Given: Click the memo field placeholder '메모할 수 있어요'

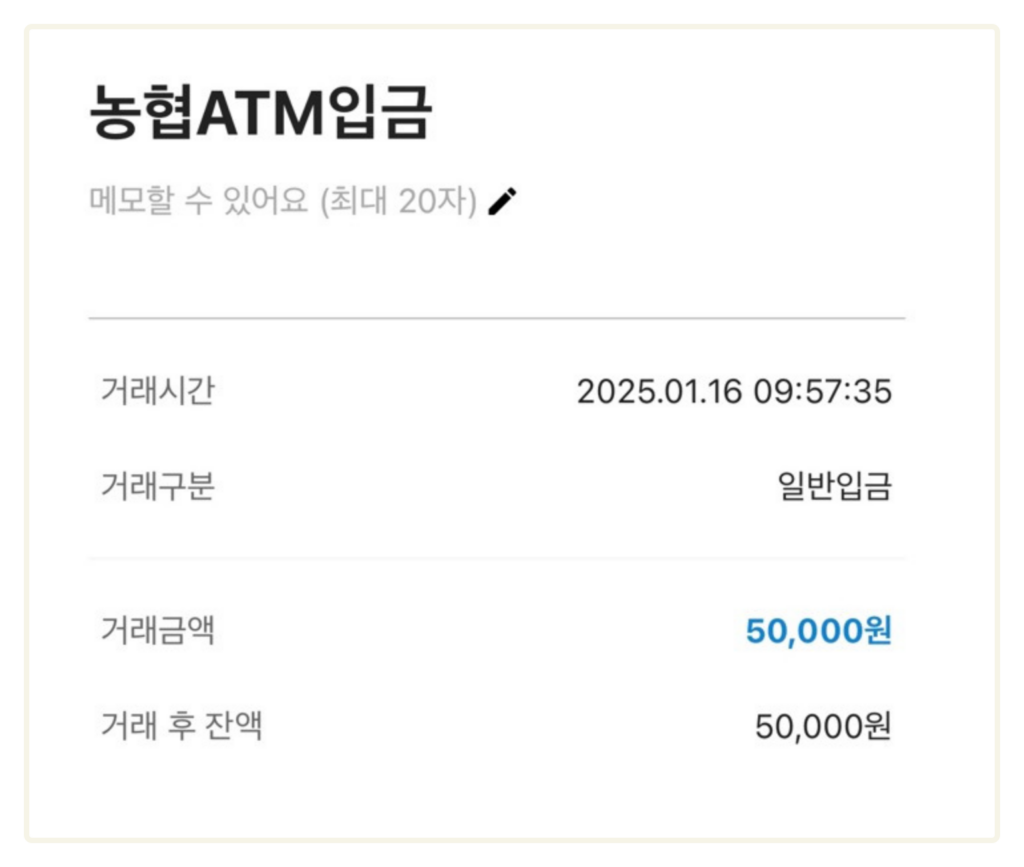Looking at the screenshot, I should pyautogui.click(x=198, y=202).
